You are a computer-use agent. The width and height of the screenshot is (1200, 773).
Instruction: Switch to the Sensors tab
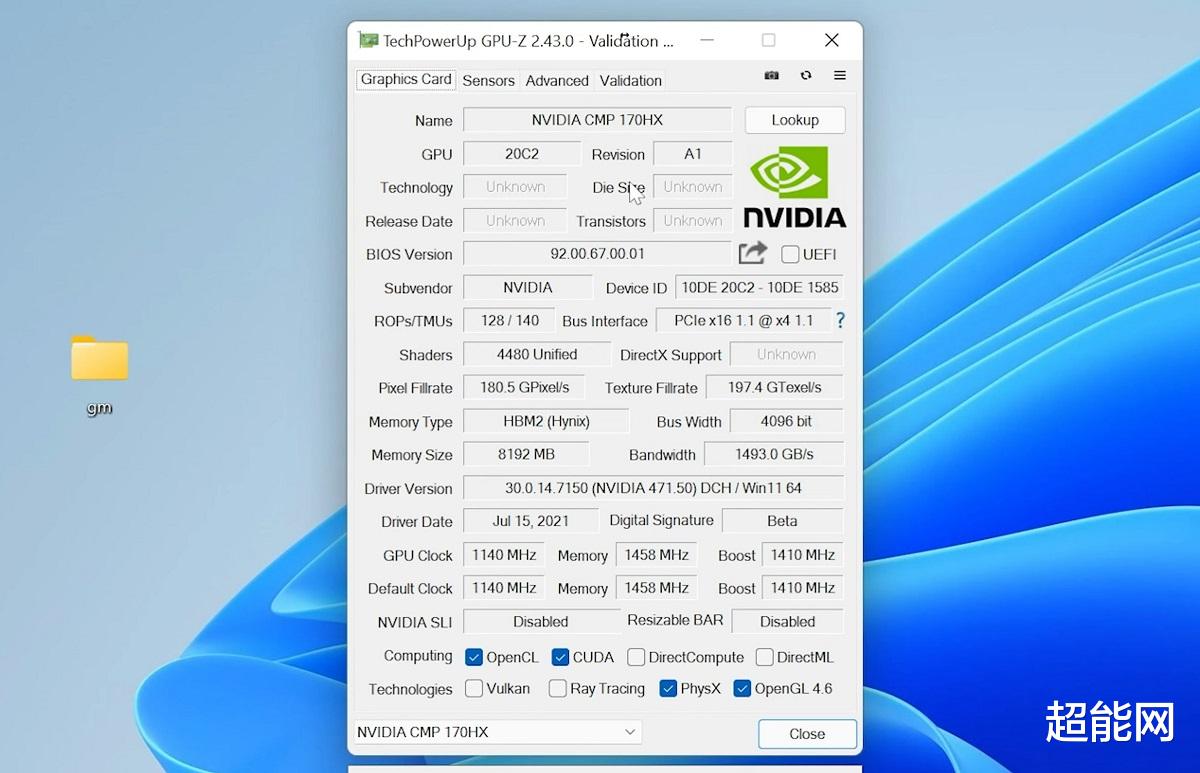coord(488,80)
